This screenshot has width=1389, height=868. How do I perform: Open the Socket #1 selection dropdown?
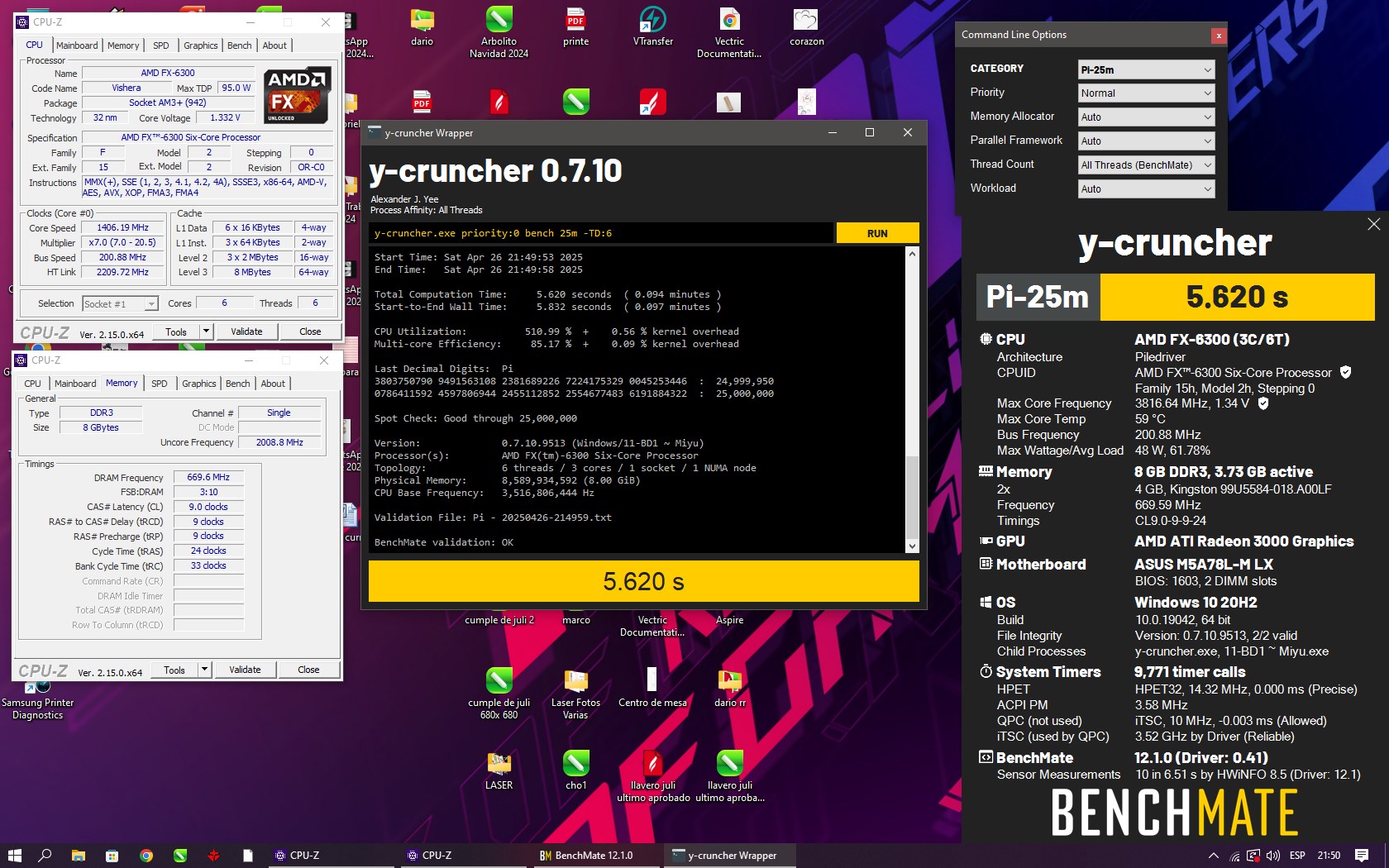click(x=120, y=304)
